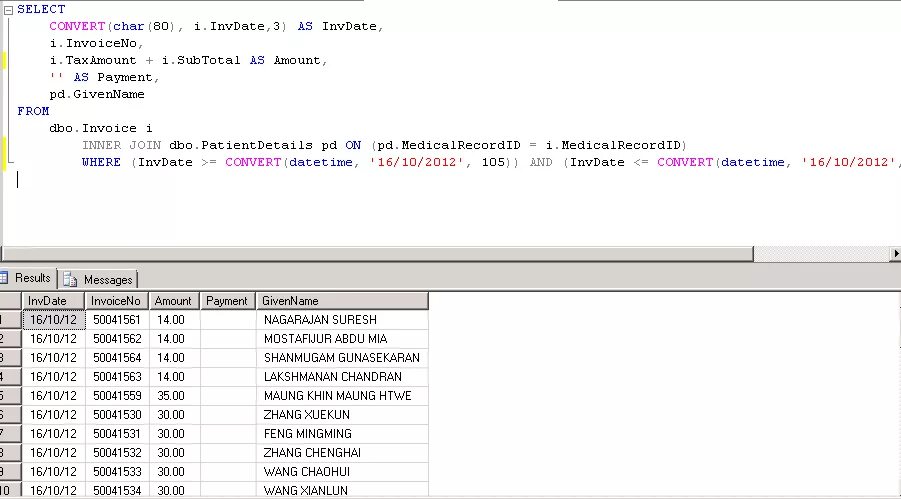
Task: Select cell 50041532 in InvoiceNo column
Action: point(117,452)
